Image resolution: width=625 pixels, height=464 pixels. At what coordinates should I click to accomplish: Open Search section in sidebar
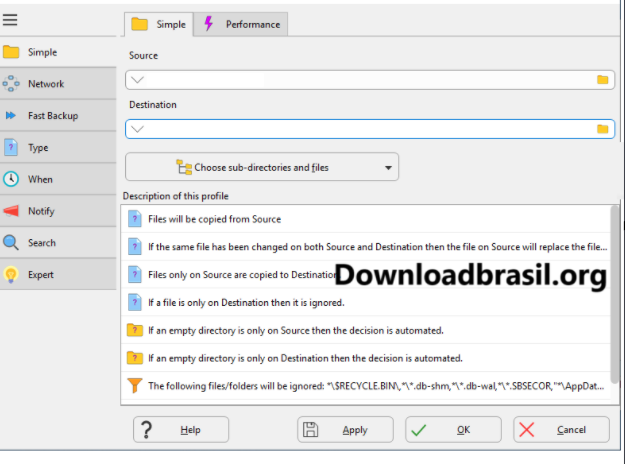coord(58,243)
